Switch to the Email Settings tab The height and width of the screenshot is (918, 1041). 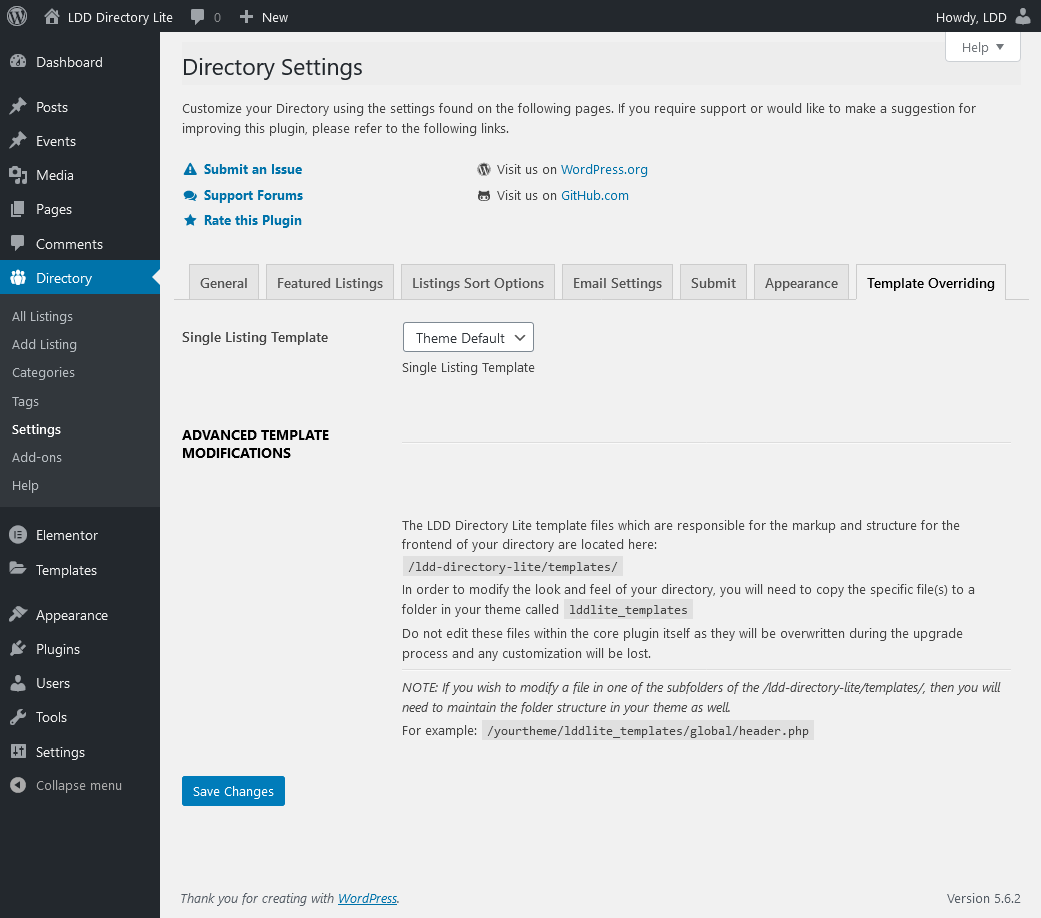617,282
